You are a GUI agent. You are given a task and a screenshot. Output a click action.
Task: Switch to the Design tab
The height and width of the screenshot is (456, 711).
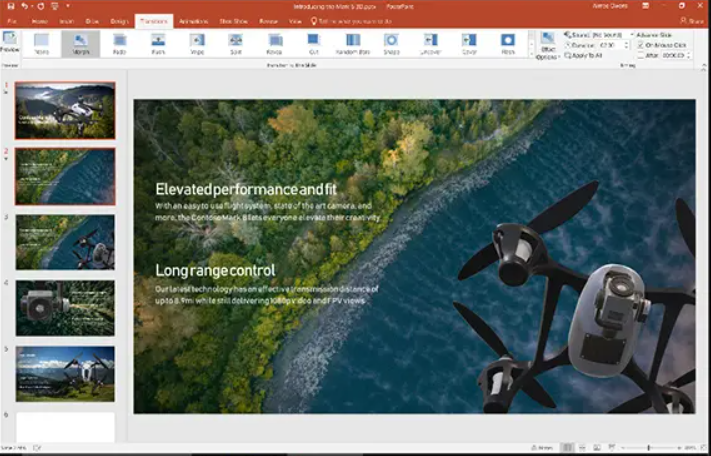tap(119, 21)
